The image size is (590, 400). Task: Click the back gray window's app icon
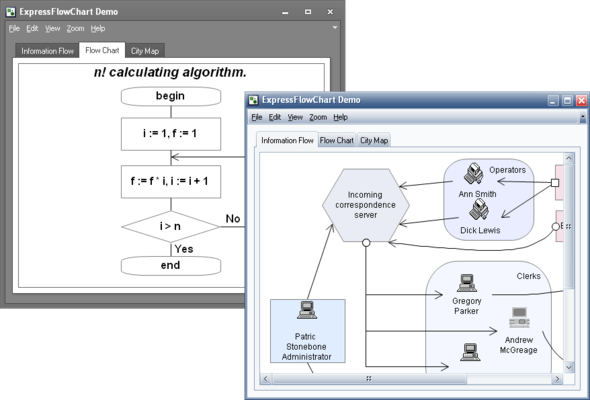pos(11,12)
